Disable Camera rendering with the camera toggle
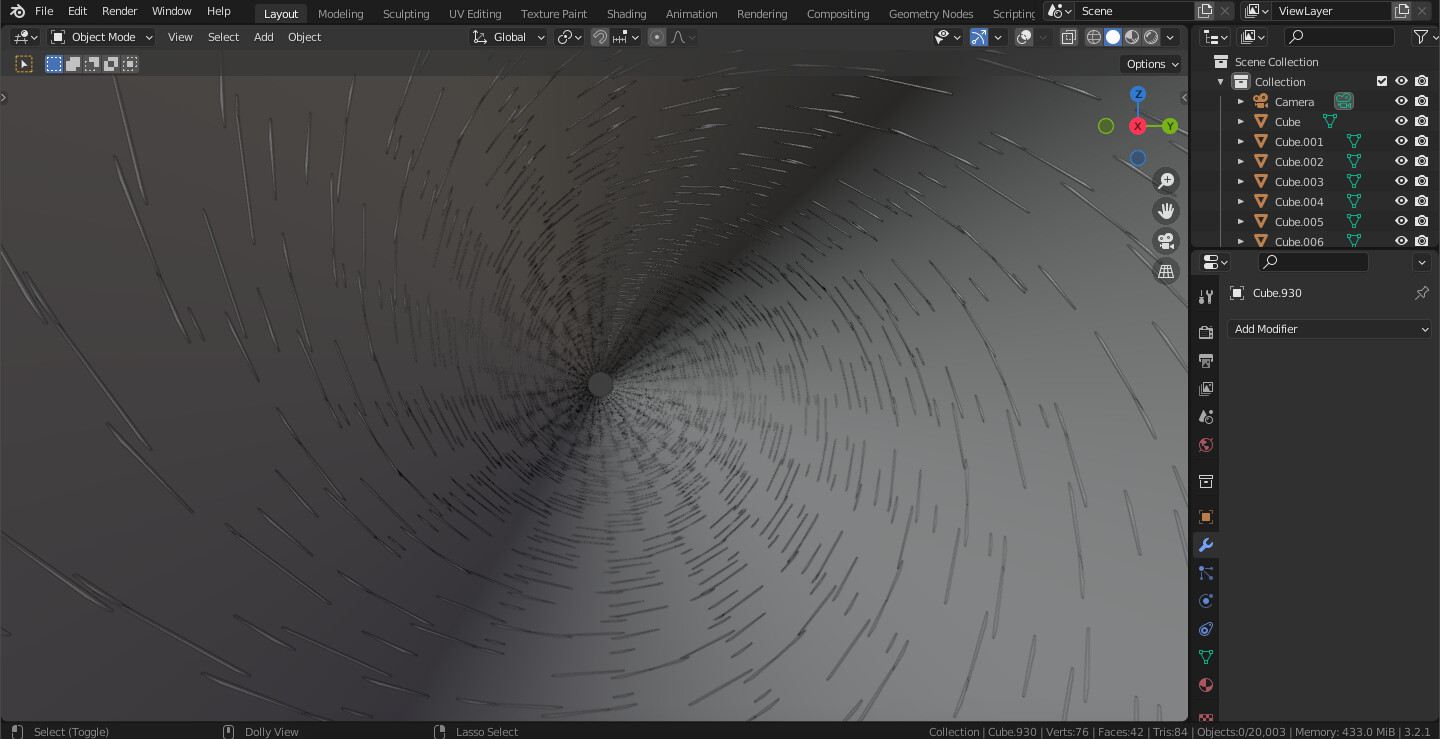This screenshot has height=739, width=1440. point(1421,100)
